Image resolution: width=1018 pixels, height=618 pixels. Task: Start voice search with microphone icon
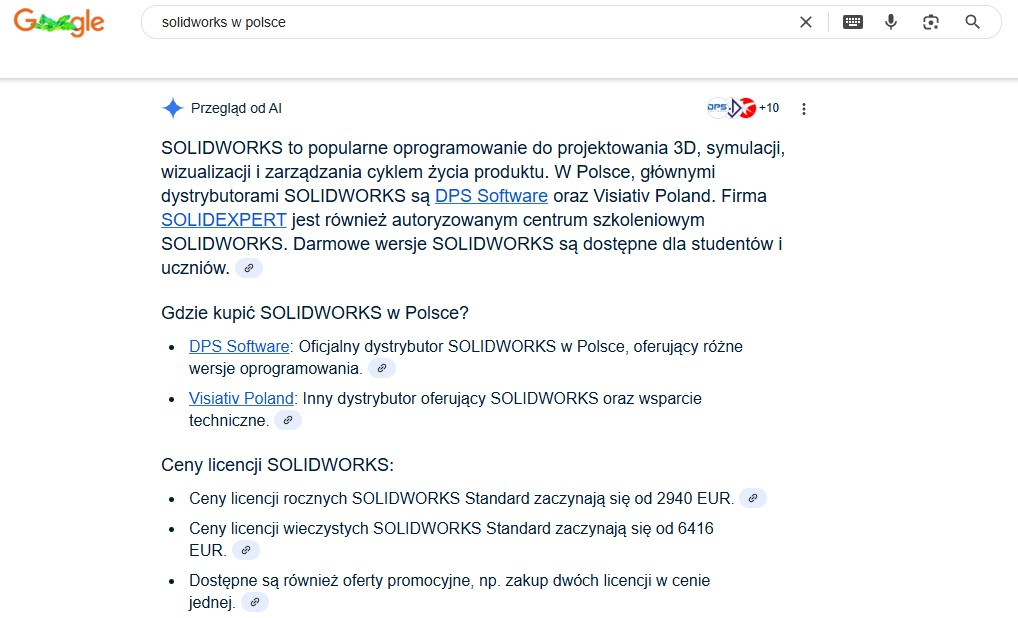coord(891,22)
